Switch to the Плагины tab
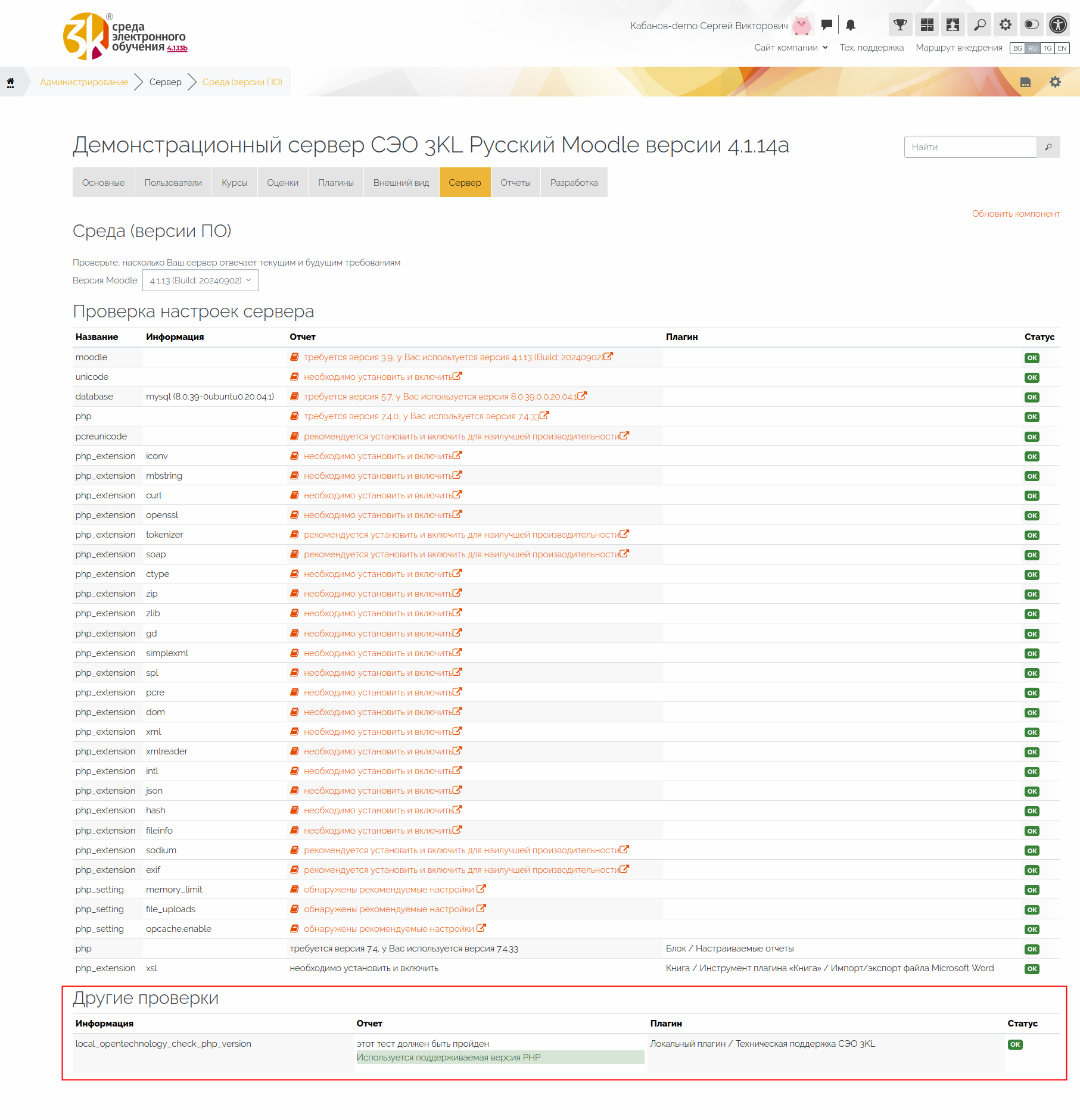The image size is (1080, 1120). [x=336, y=183]
